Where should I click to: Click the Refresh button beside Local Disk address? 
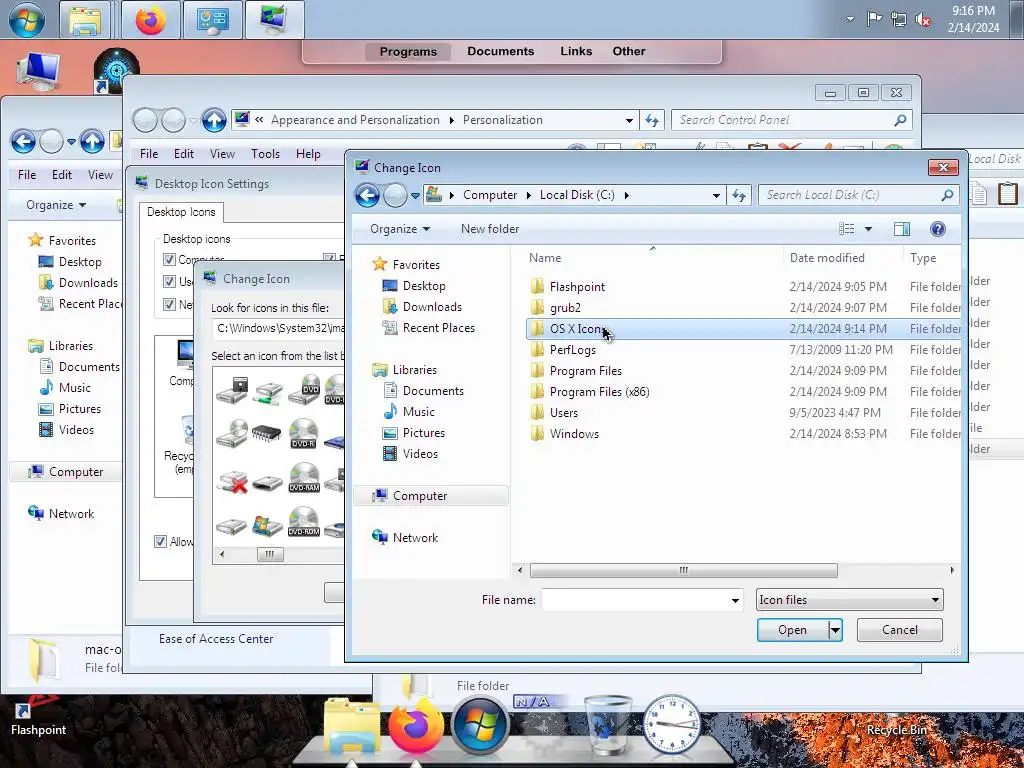click(x=739, y=195)
